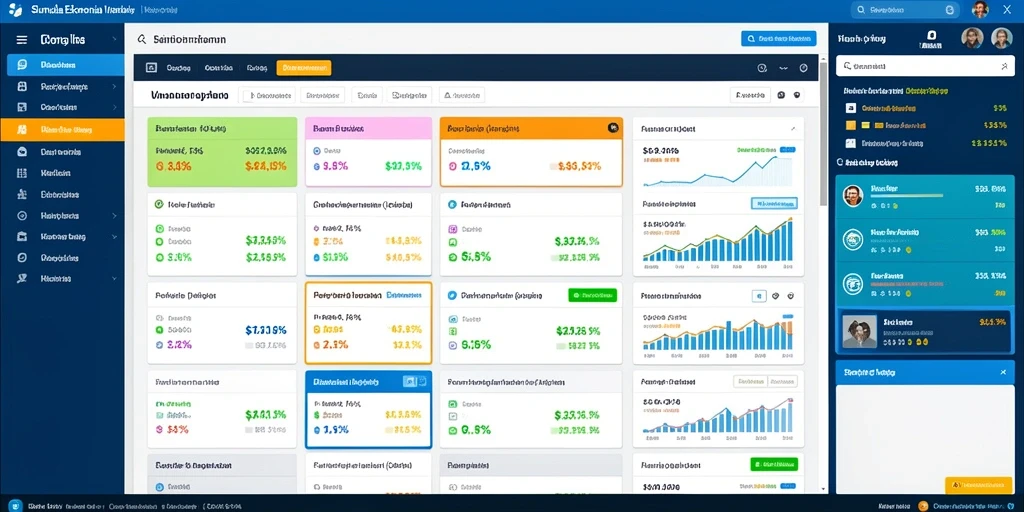Image resolution: width=1024 pixels, height=512 pixels.
Task: Click the round icon at the status bar's left end
Action: tap(16, 505)
